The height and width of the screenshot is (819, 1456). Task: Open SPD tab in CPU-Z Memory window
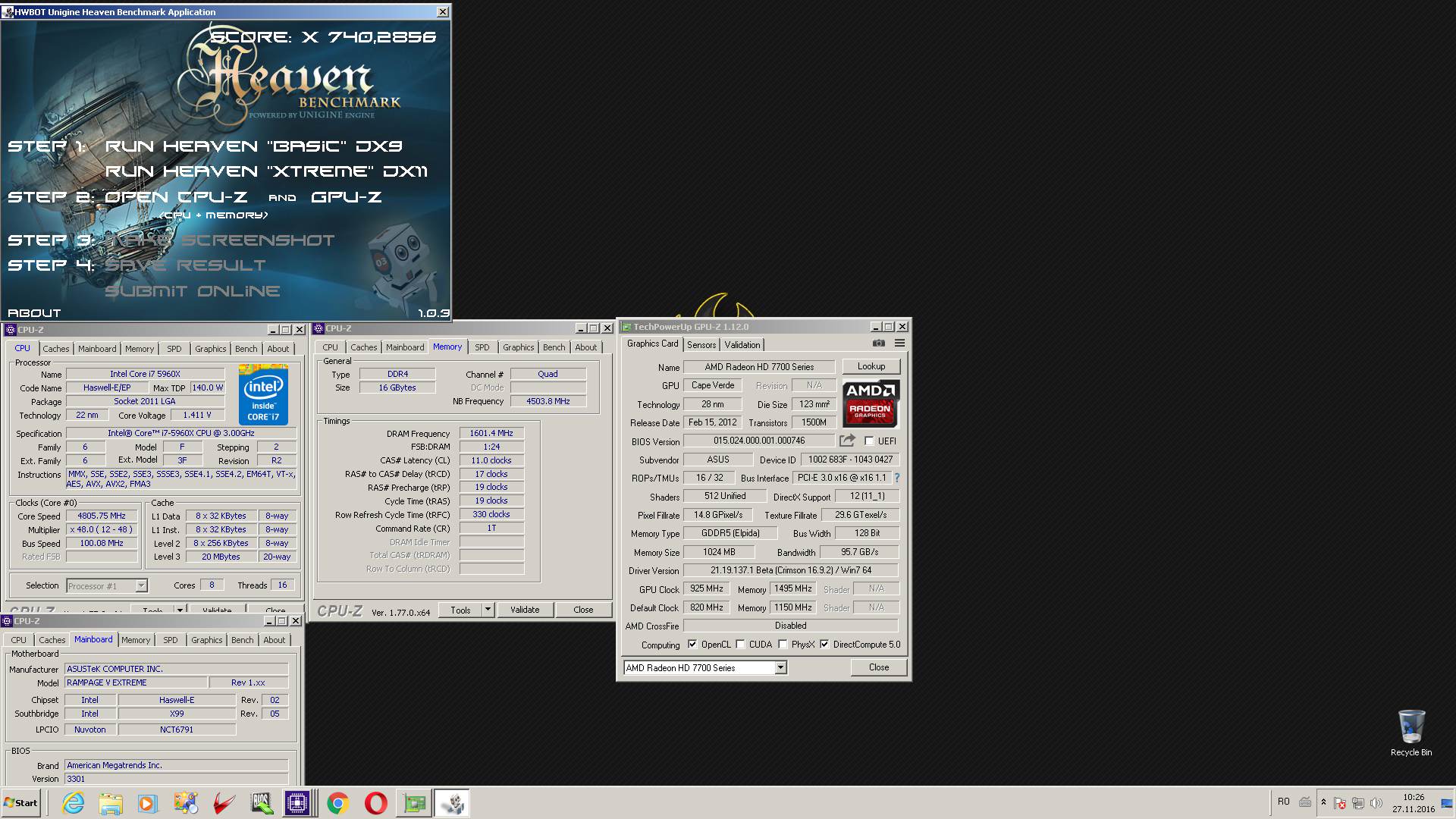pos(482,347)
